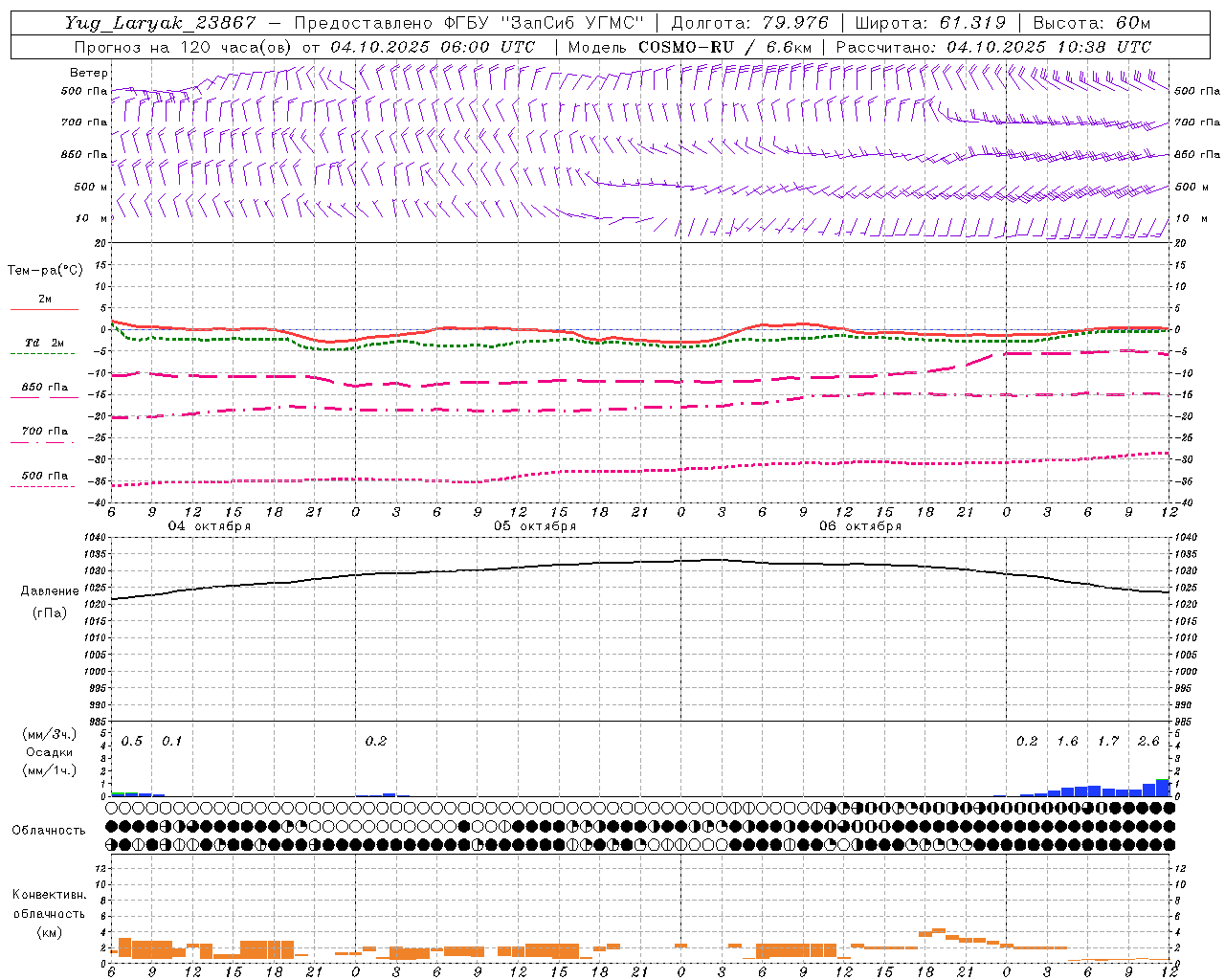1225x980 pixels.
Task: Click '500 гПа' on wind panel's right axis
Action: pyautogui.click(x=1197, y=91)
